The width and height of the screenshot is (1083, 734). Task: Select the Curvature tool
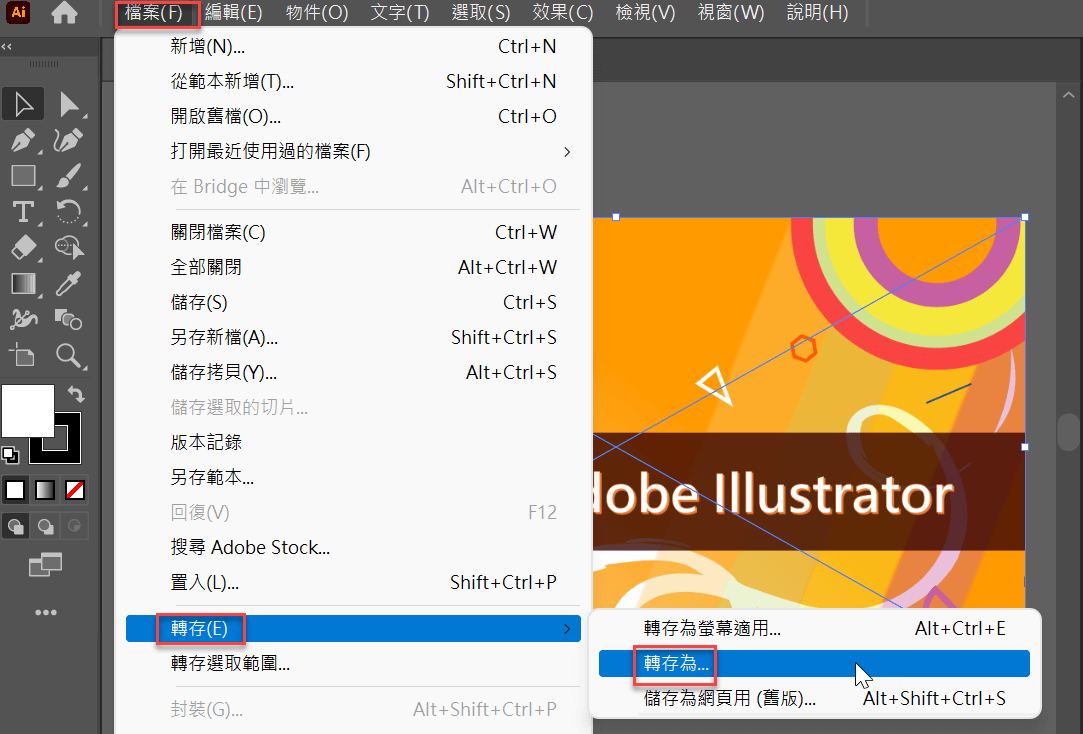click(68, 140)
